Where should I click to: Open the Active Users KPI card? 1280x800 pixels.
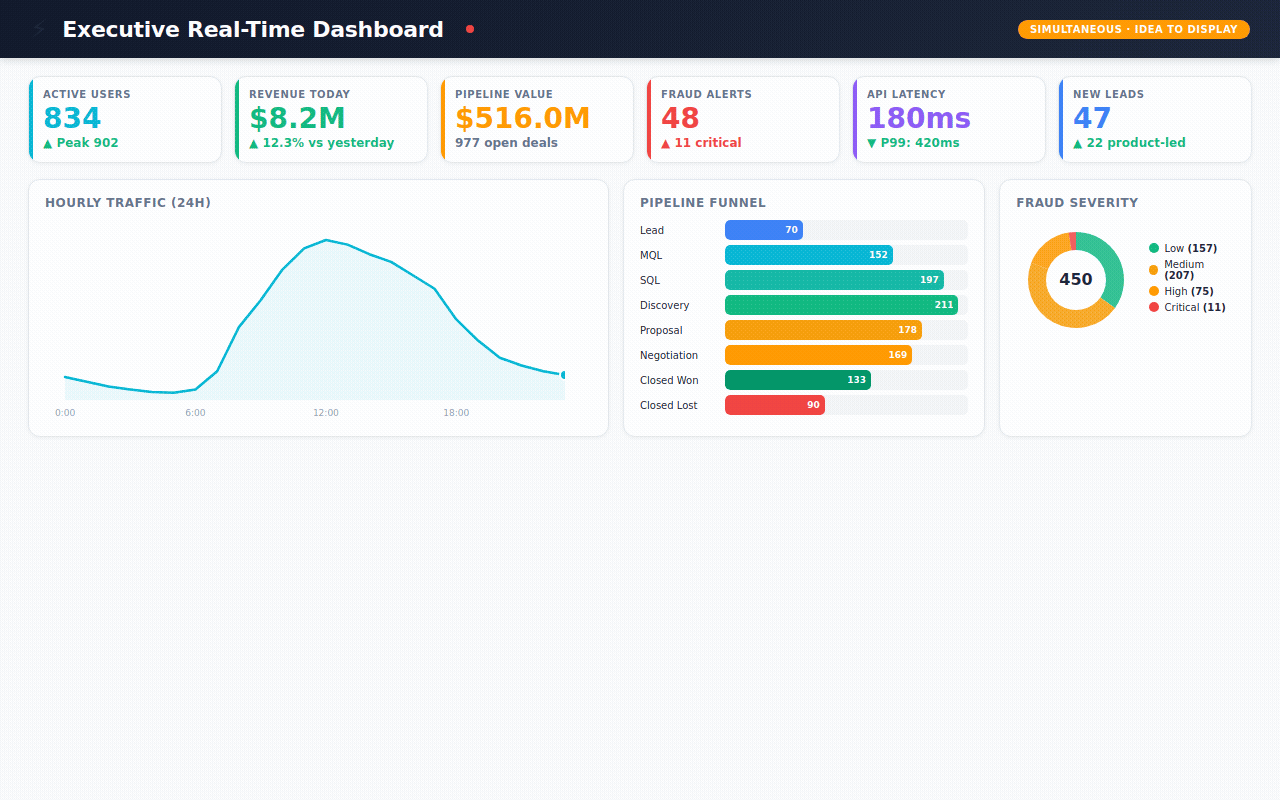point(125,119)
